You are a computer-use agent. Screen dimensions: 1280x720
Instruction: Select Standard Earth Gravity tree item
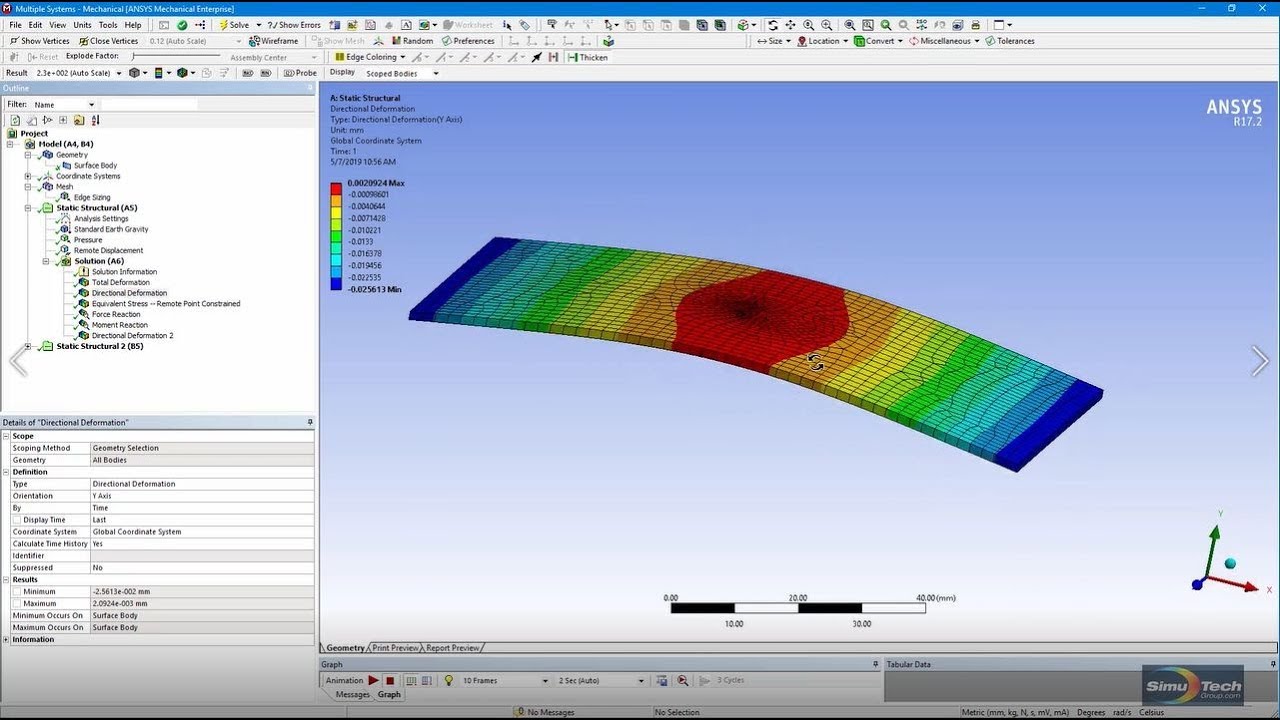tap(111, 229)
